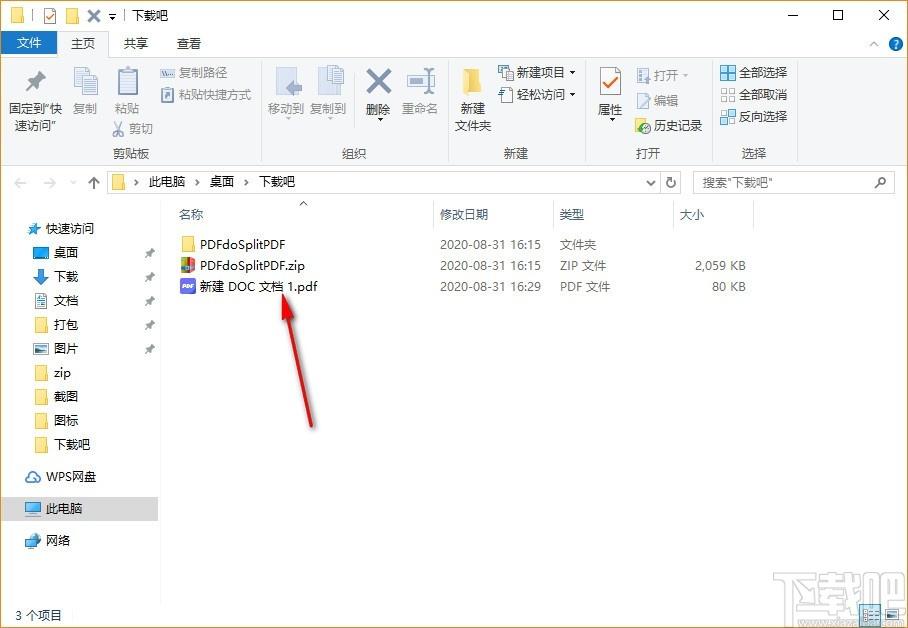Click the Up one level arrow
Image resolution: width=908 pixels, height=628 pixels.
click(94, 183)
